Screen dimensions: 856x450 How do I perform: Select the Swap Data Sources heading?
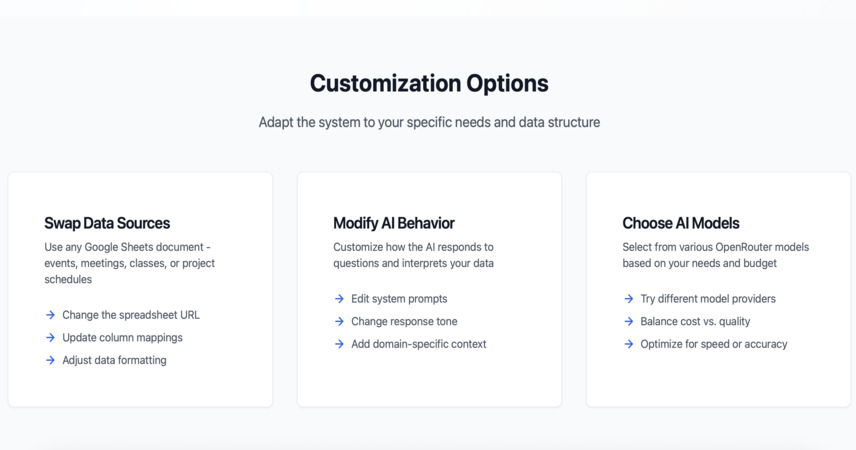107,223
